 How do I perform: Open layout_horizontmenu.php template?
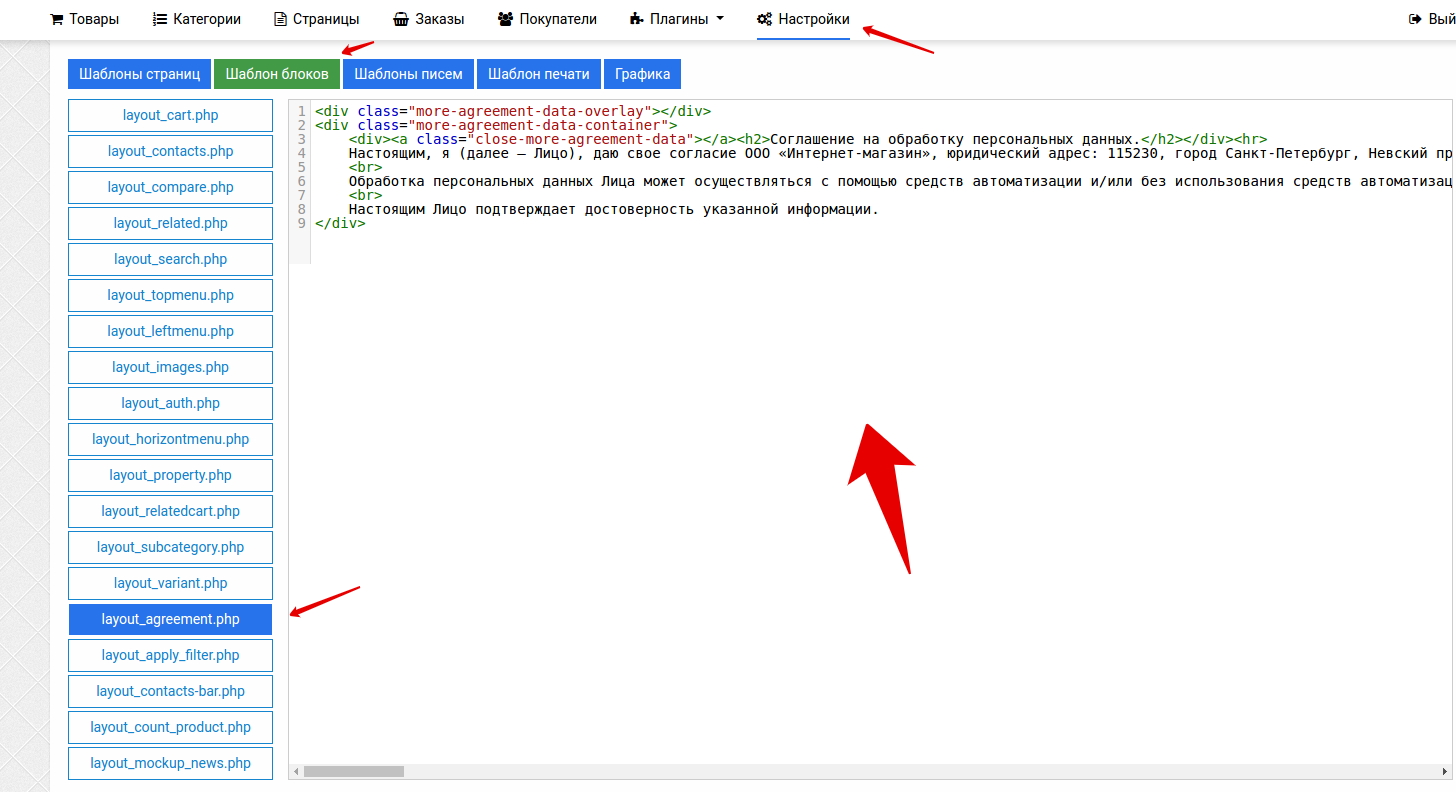point(170,439)
